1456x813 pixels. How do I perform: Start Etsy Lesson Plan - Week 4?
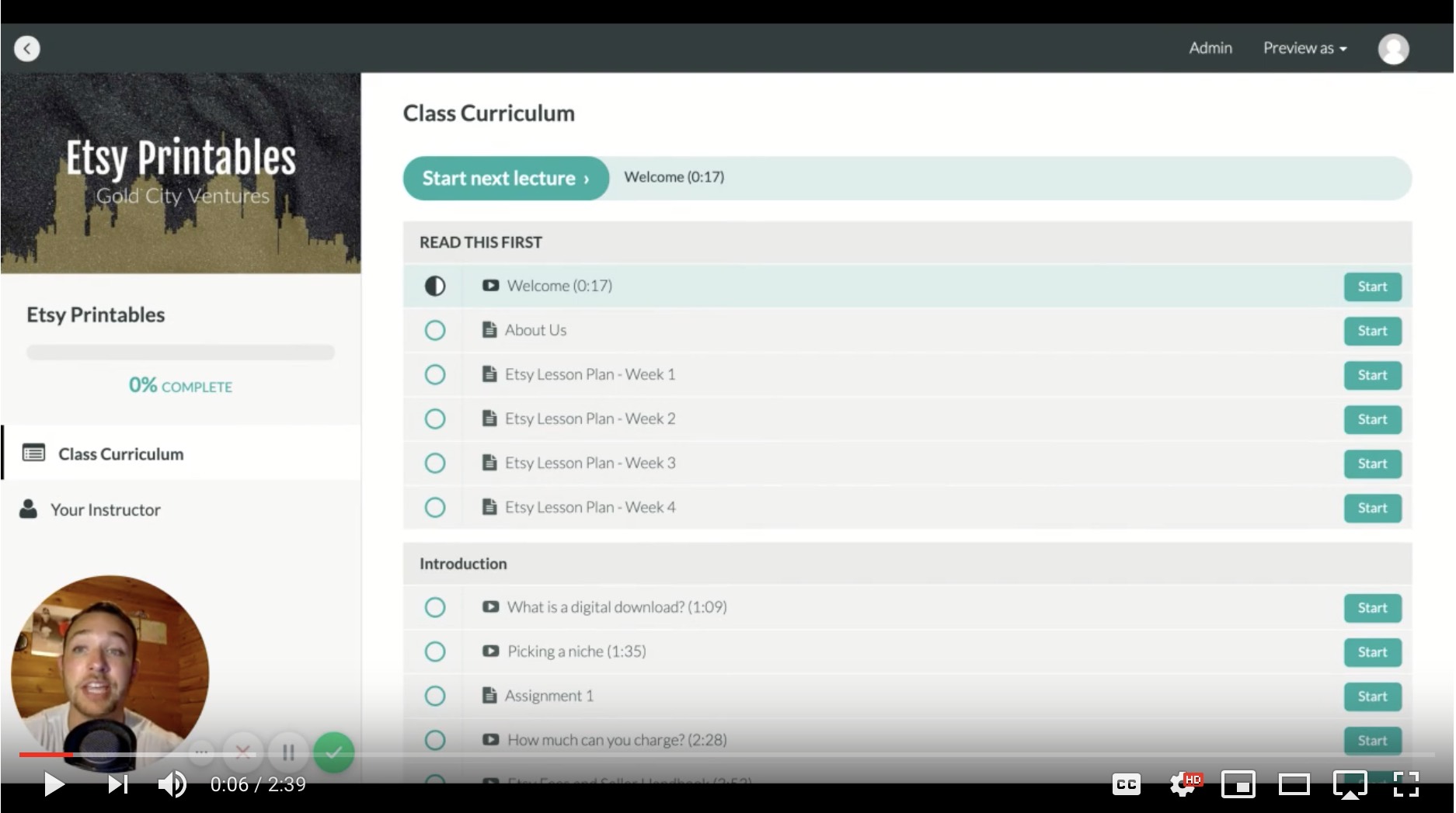click(1373, 508)
